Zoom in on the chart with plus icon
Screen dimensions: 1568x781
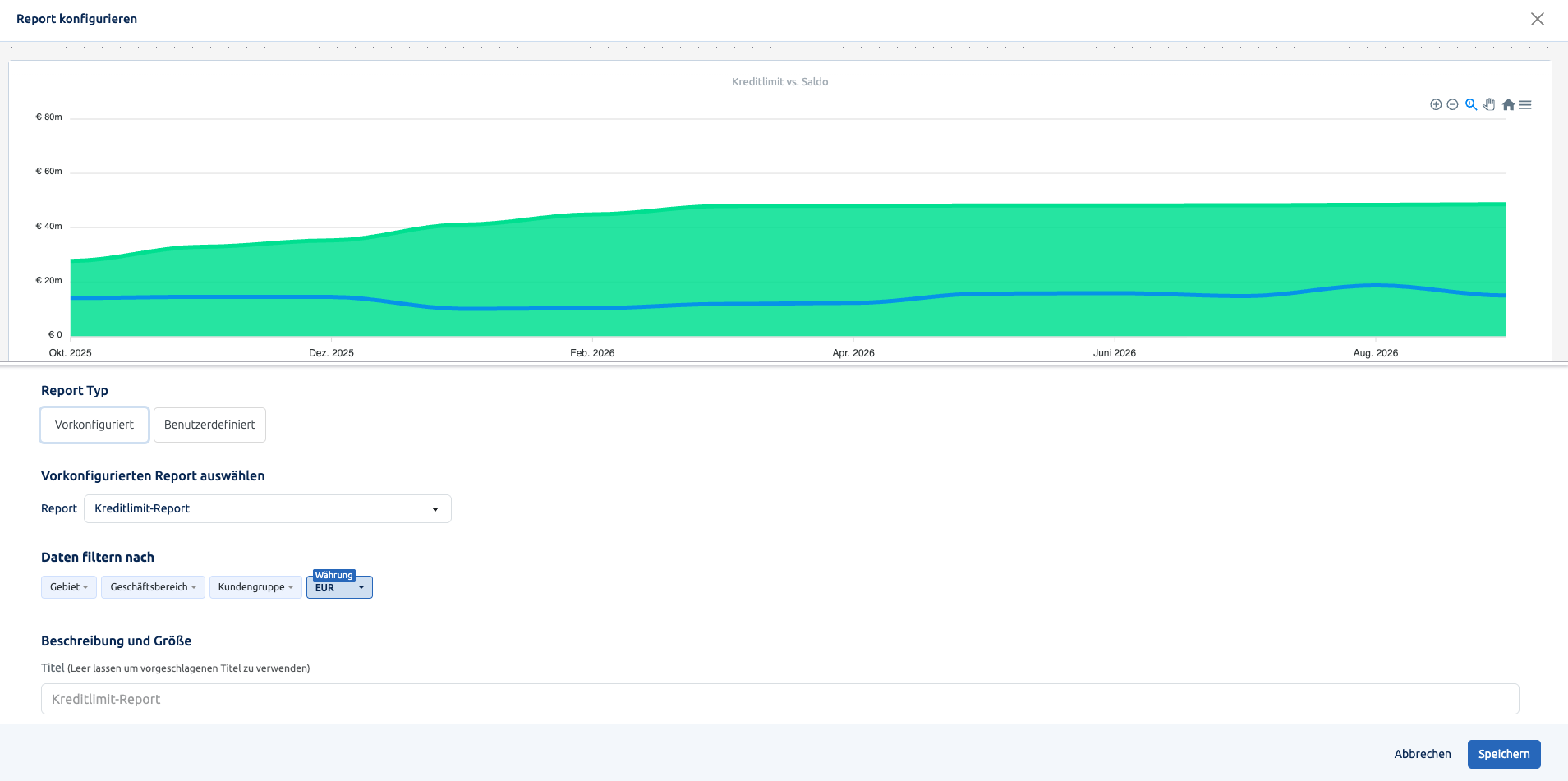point(1436,104)
